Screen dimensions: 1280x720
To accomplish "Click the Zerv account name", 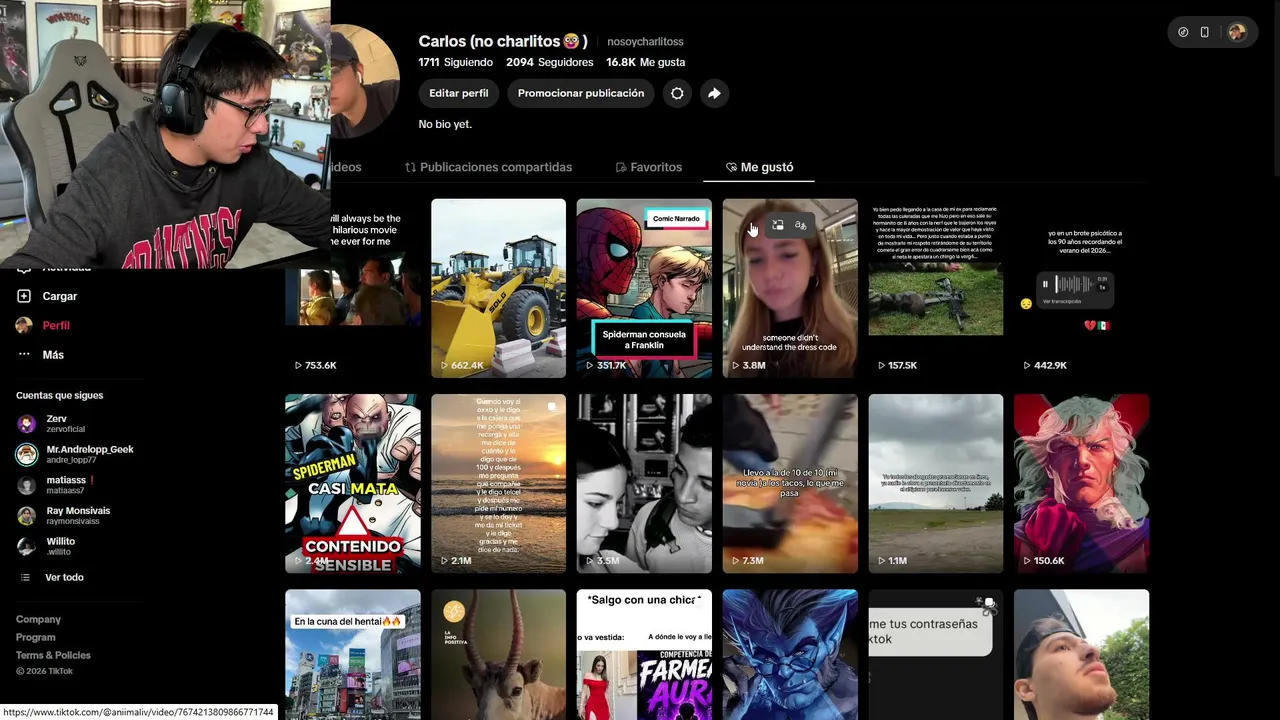I will 56,419.
